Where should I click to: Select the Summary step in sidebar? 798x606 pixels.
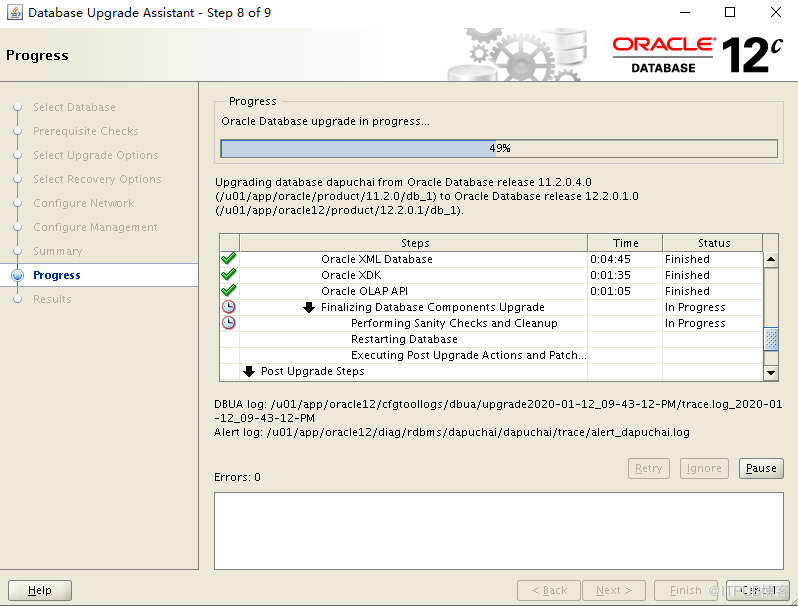[58, 251]
